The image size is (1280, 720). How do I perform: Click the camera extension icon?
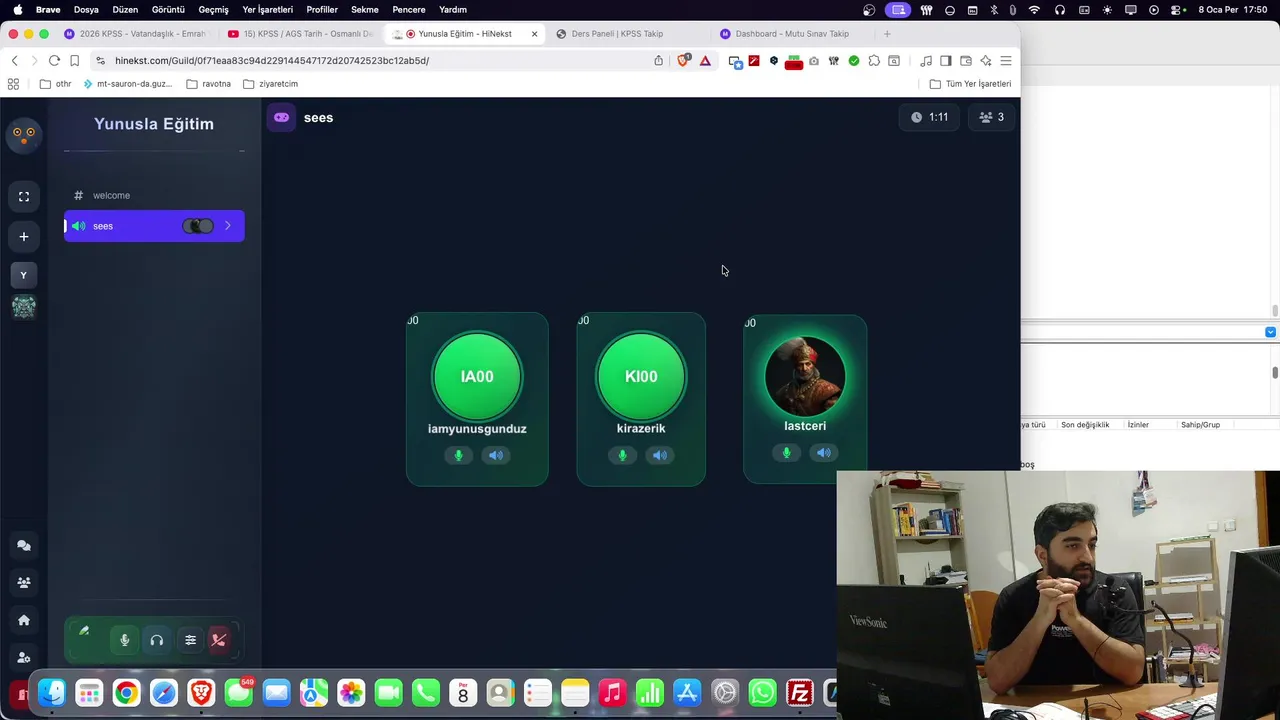pyautogui.click(x=814, y=61)
